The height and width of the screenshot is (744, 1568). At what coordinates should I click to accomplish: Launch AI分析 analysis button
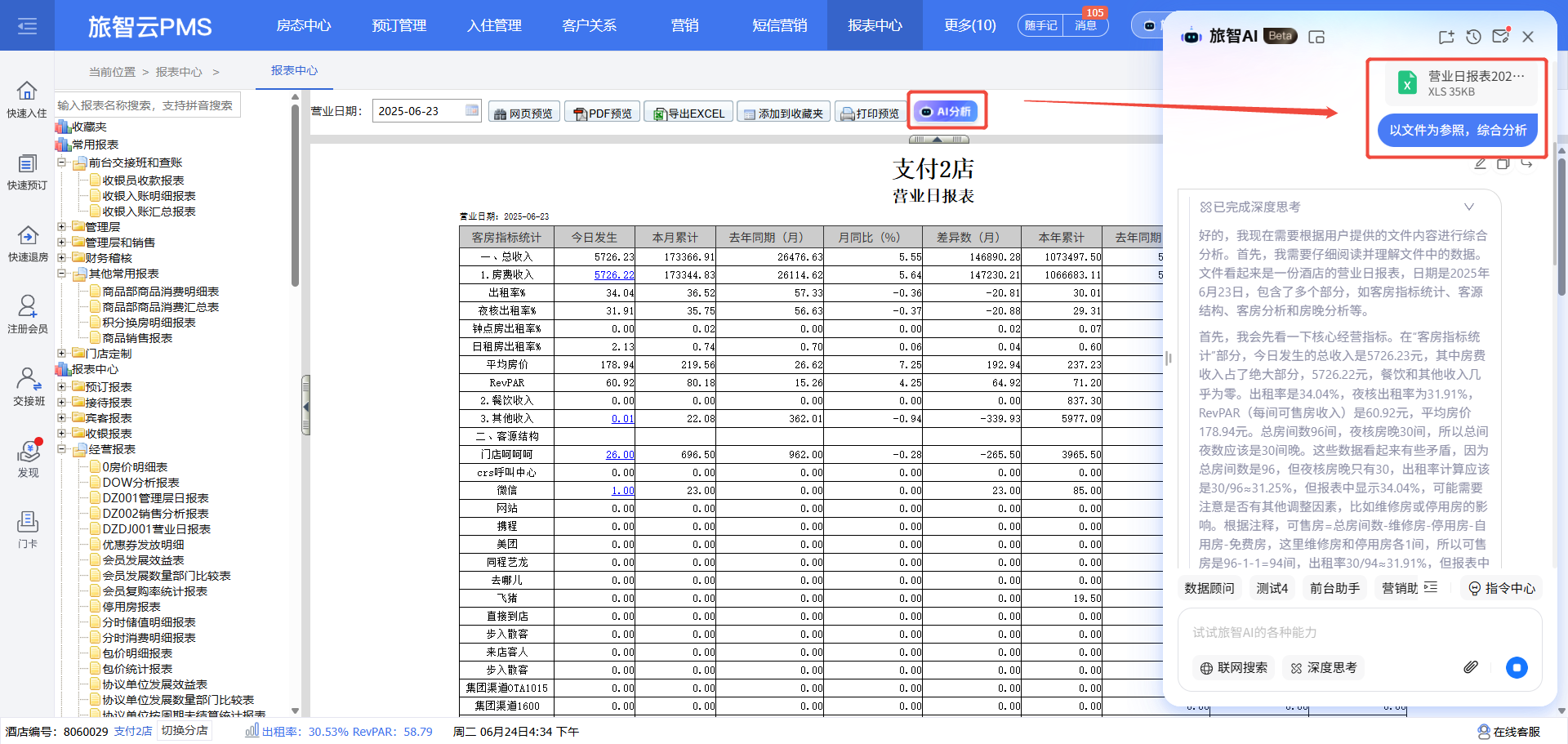[x=946, y=111]
